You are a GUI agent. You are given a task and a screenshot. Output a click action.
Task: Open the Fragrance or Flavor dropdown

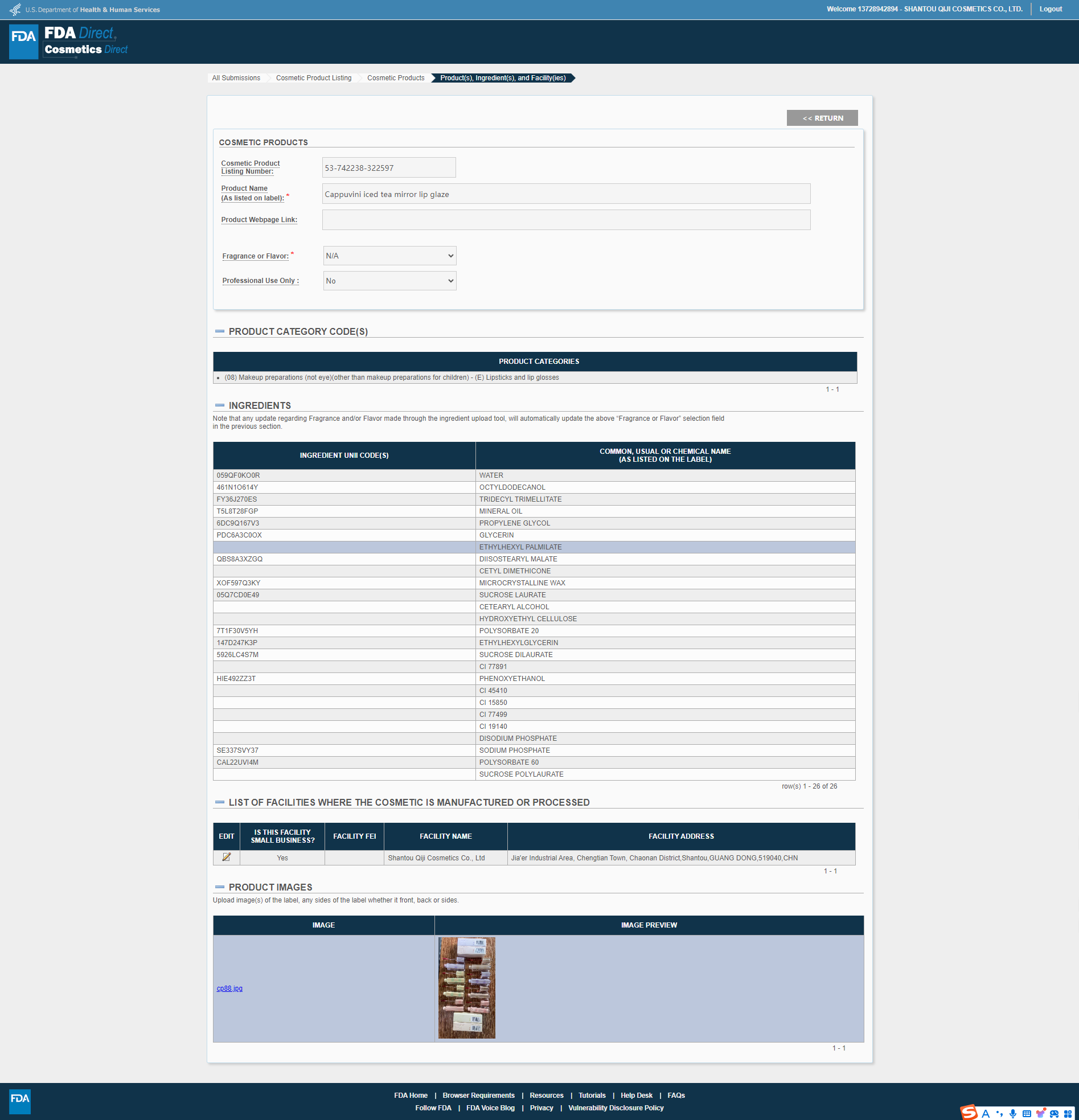tap(389, 256)
